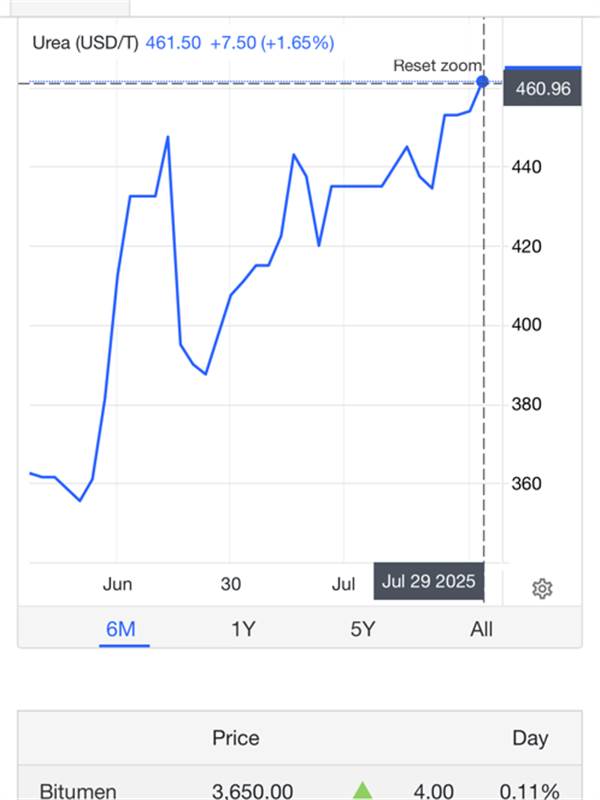Click the Jul 29 2025 date tooltip

pyautogui.click(x=429, y=581)
